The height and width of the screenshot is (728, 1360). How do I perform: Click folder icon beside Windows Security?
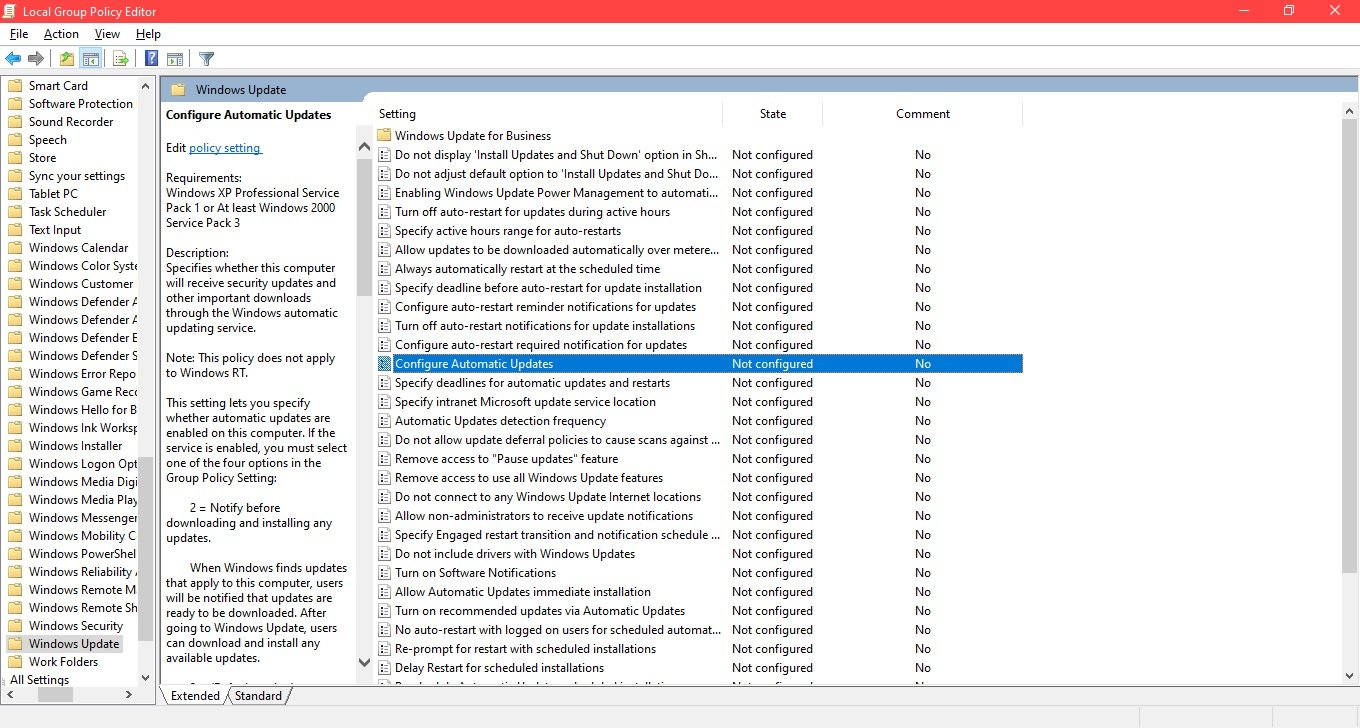15,626
